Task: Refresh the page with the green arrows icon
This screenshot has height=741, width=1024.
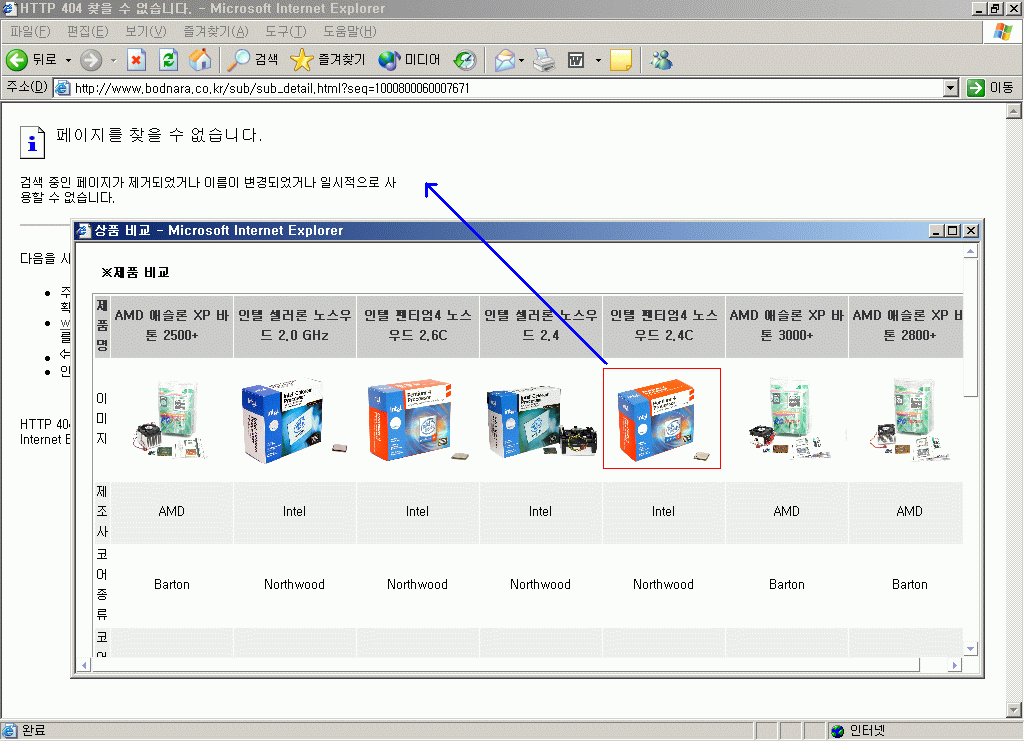Action: (x=168, y=60)
